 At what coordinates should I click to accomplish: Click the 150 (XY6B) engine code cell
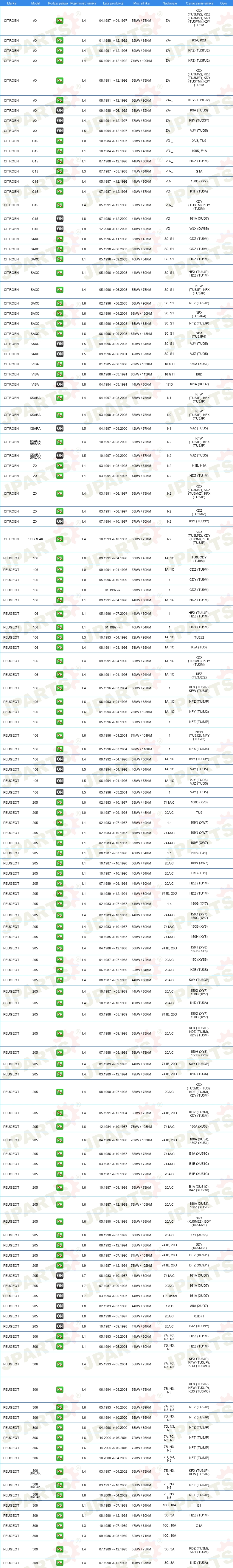pos(199,960)
